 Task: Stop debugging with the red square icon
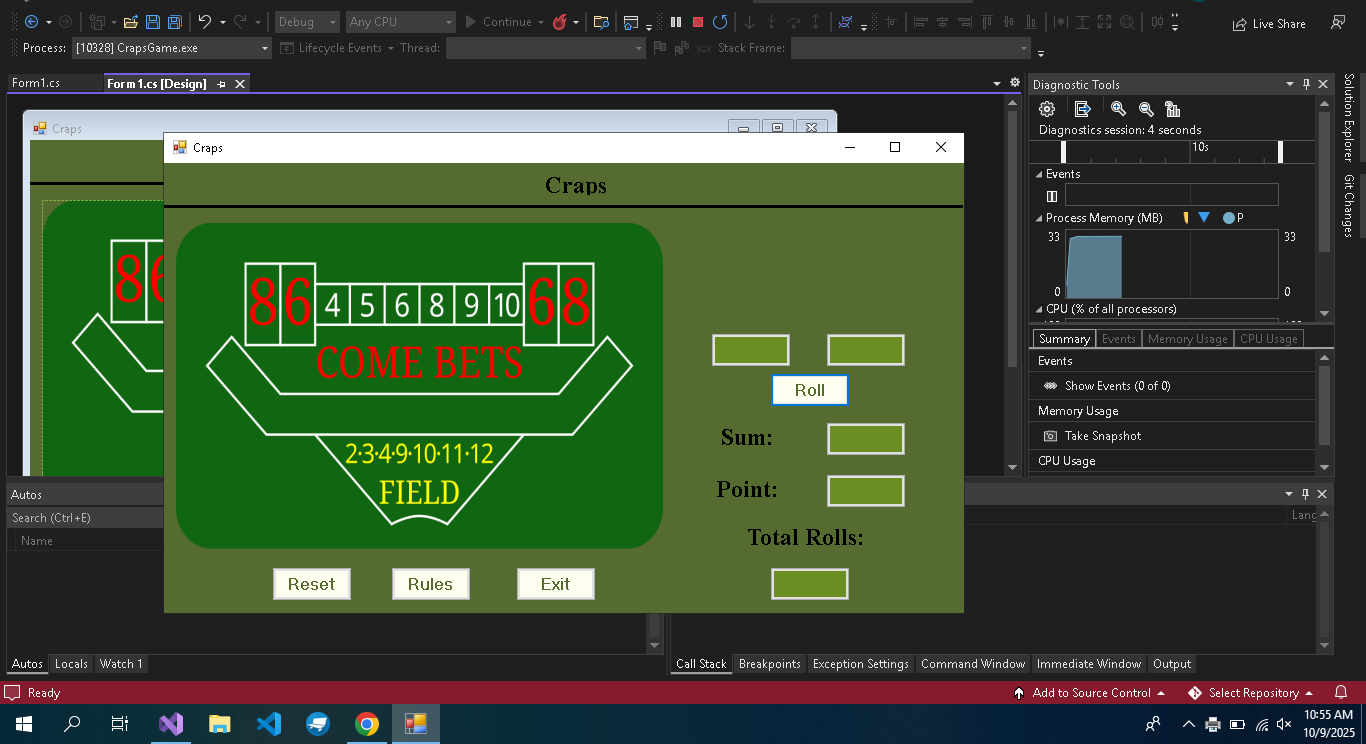(698, 22)
